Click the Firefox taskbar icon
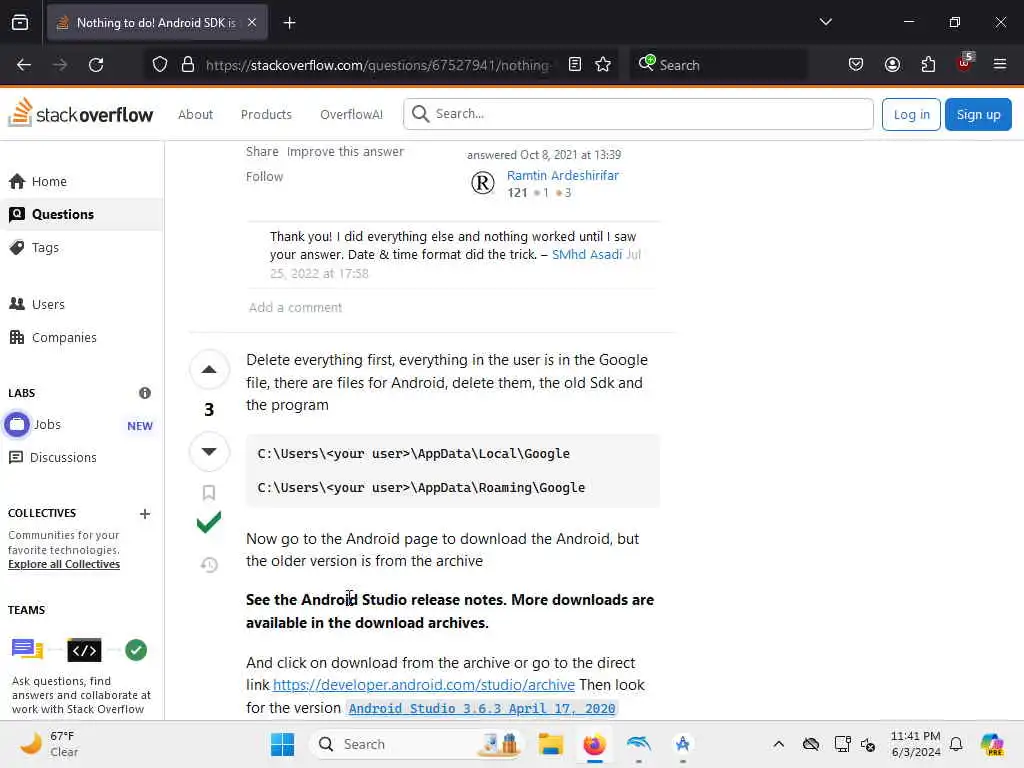 (594, 744)
